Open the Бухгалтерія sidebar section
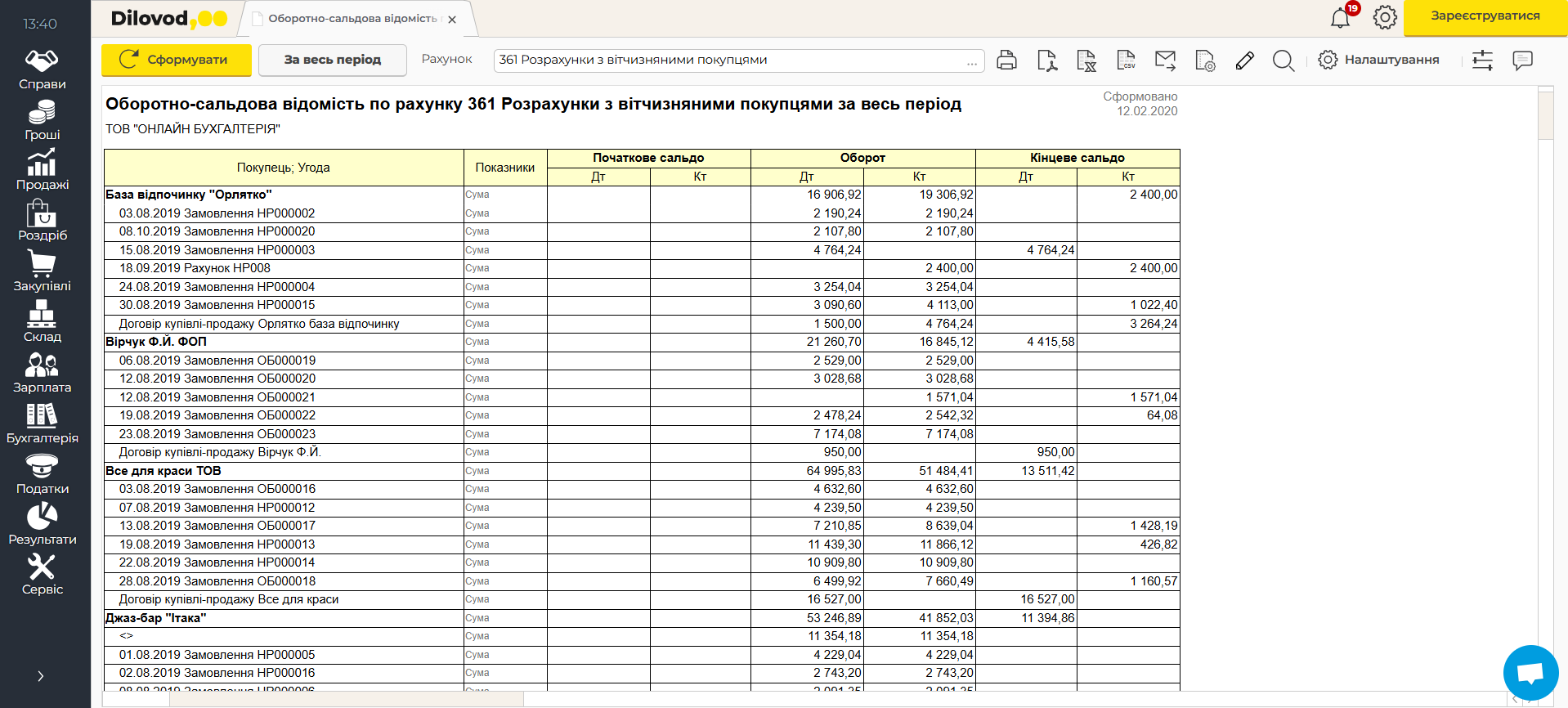1568x708 pixels. click(x=43, y=424)
